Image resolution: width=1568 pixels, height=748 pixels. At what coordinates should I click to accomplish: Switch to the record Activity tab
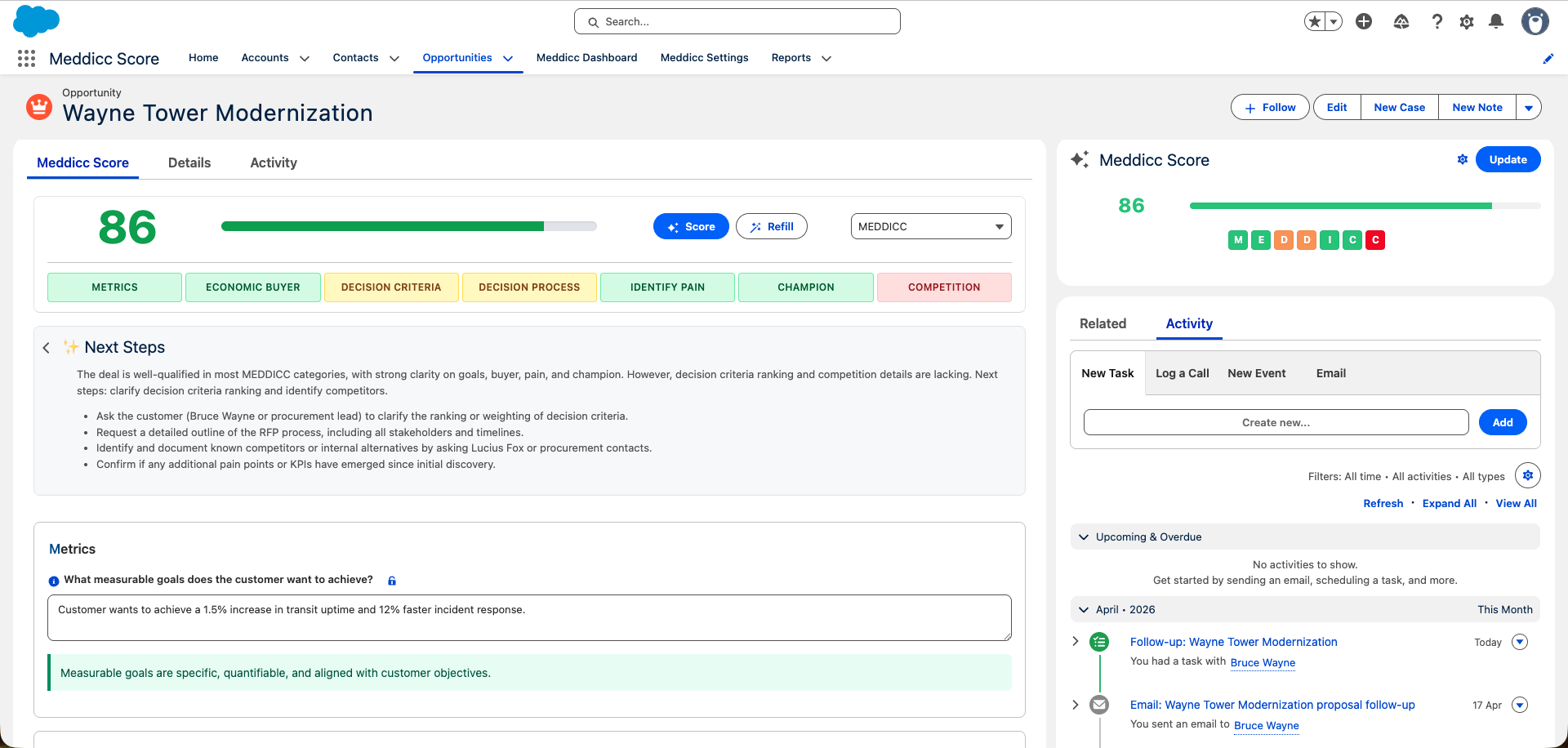tap(274, 163)
